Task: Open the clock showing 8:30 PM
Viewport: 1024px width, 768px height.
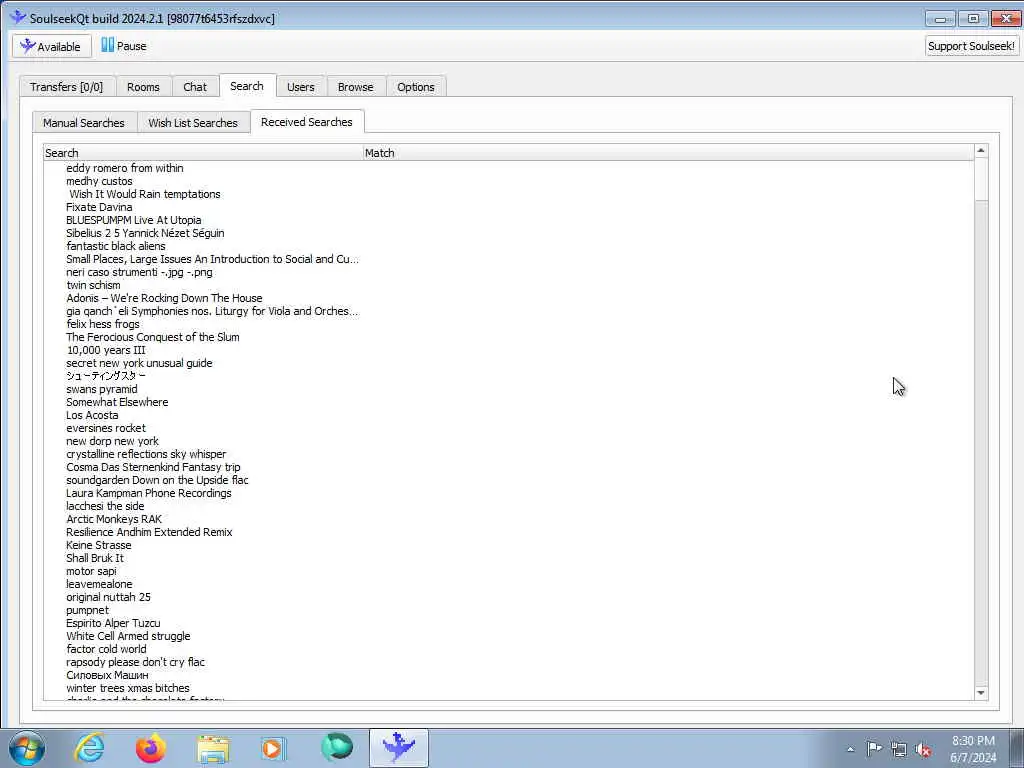Action: (x=973, y=749)
